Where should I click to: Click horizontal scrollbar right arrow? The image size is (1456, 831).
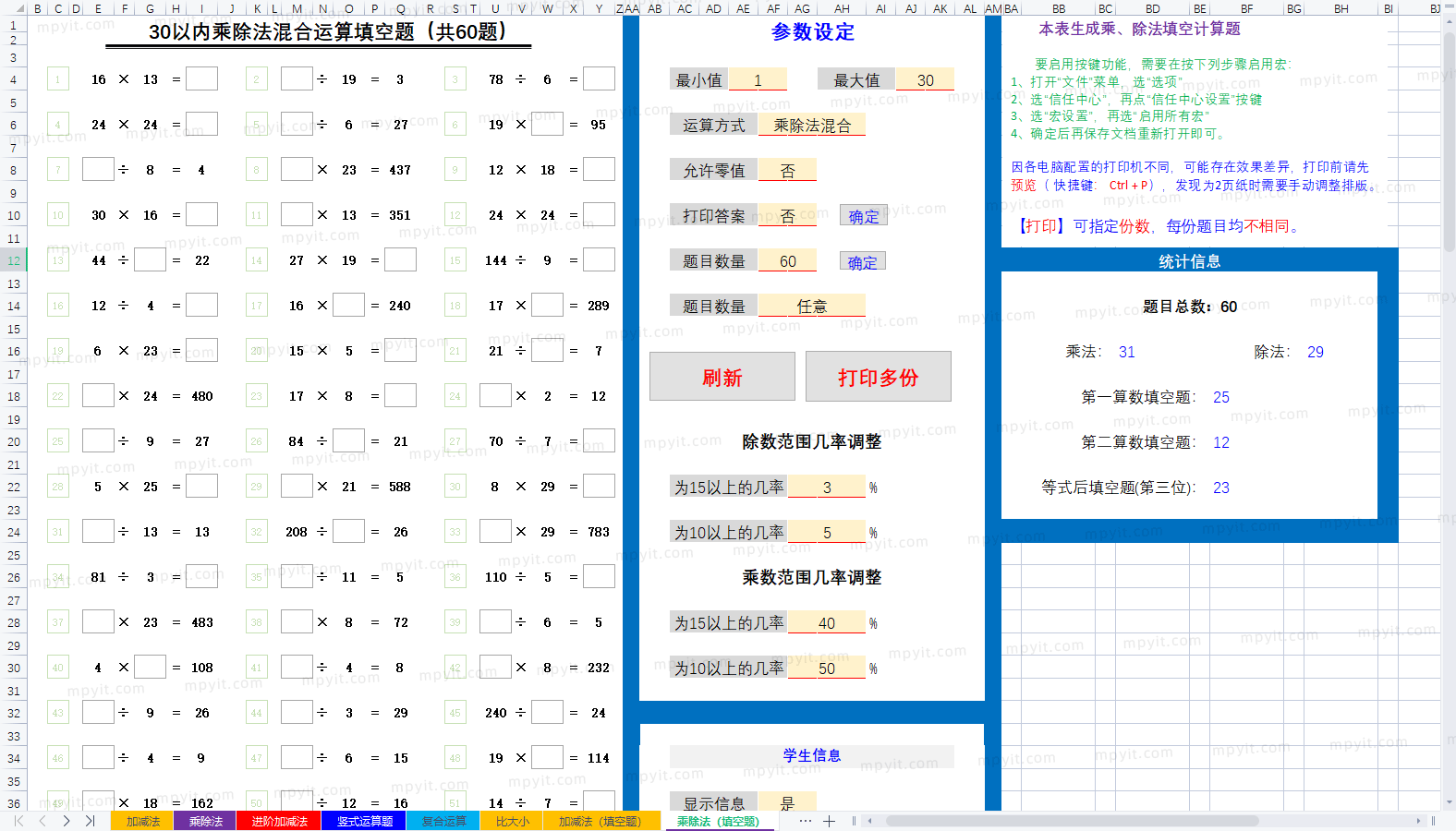1419,821
